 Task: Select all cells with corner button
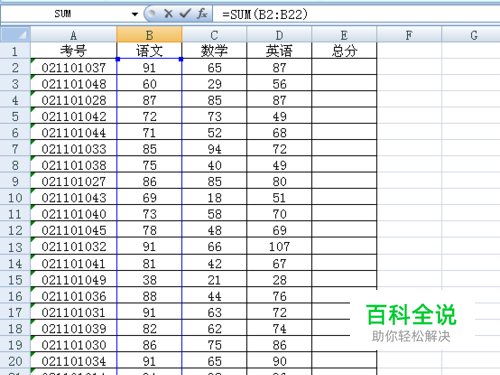tap(15, 34)
